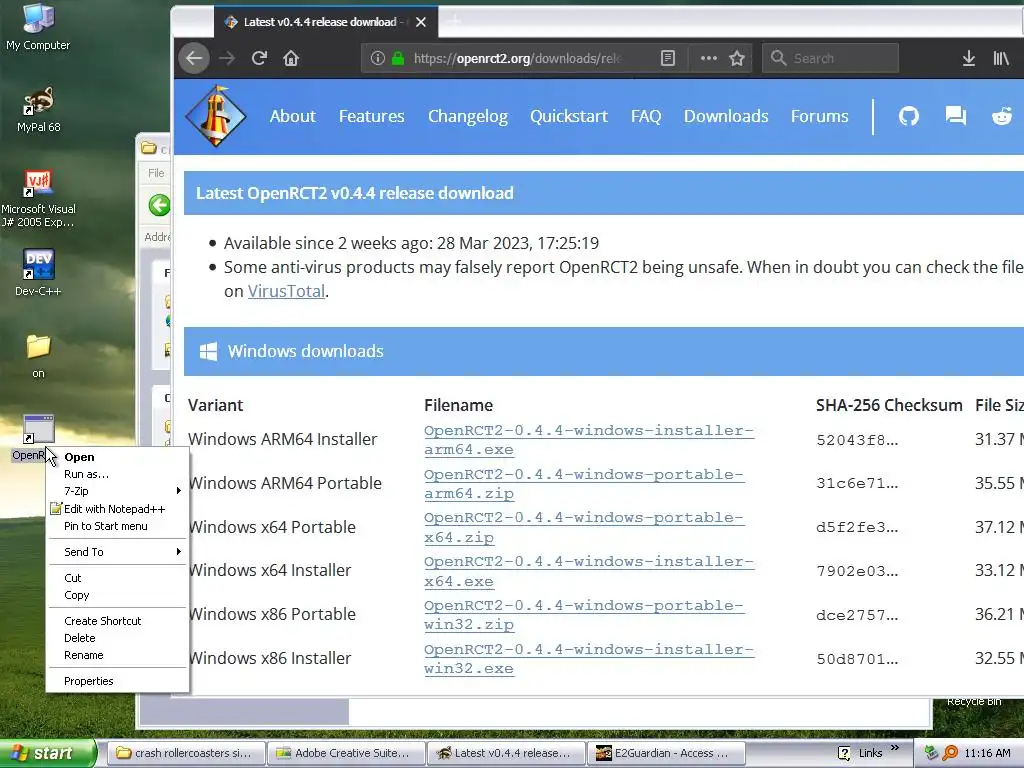
Task: Click checksum 52043f8... in ARM64 Installer row
Action: (857, 440)
